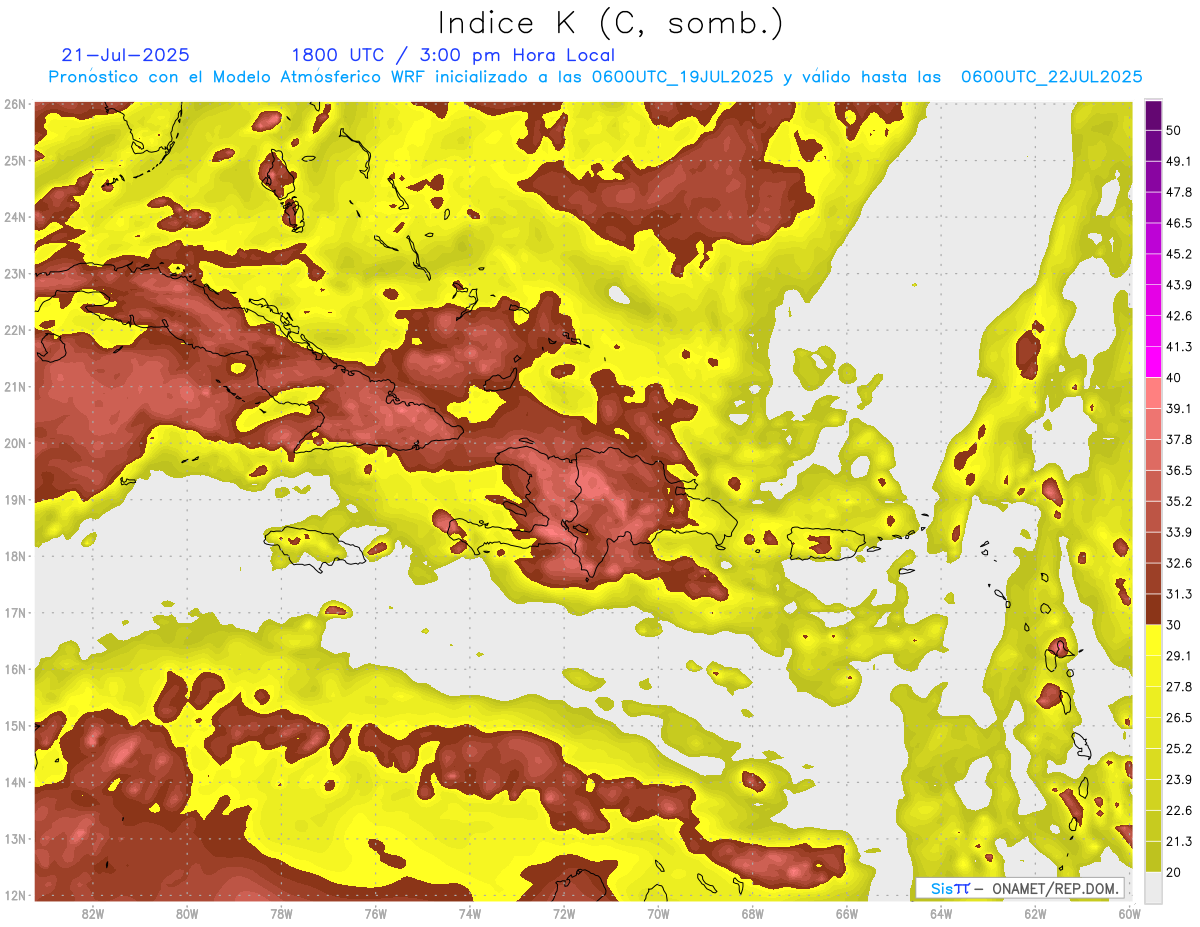
Task: Click the "82W" longitude label
Action: pos(93,914)
